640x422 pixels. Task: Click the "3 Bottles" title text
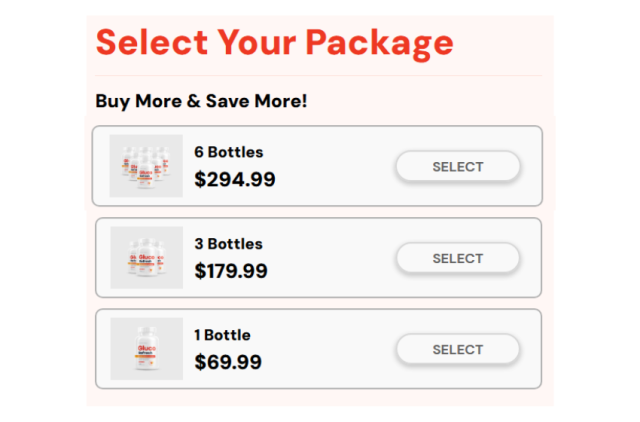(229, 244)
